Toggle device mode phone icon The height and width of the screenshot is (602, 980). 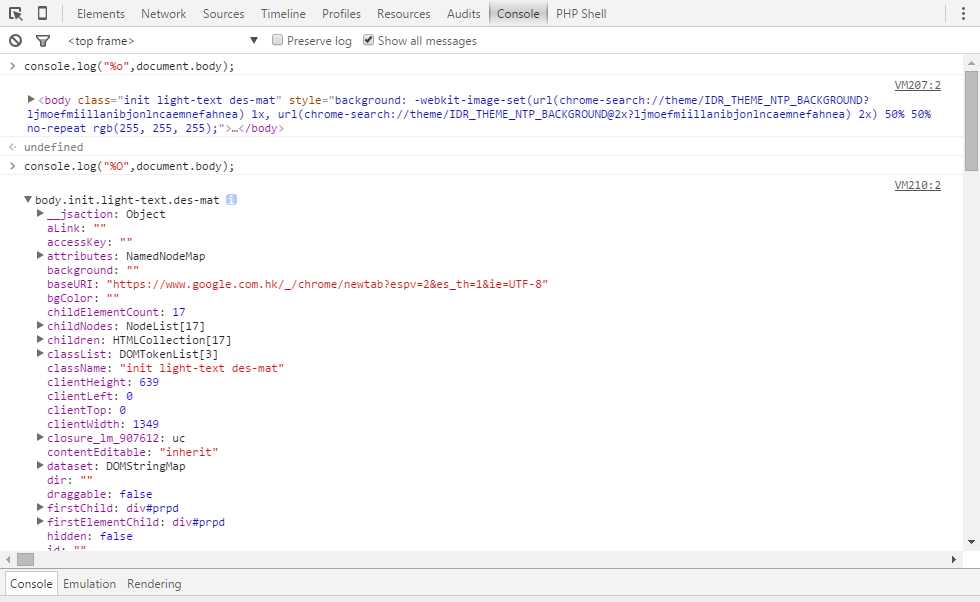point(42,13)
